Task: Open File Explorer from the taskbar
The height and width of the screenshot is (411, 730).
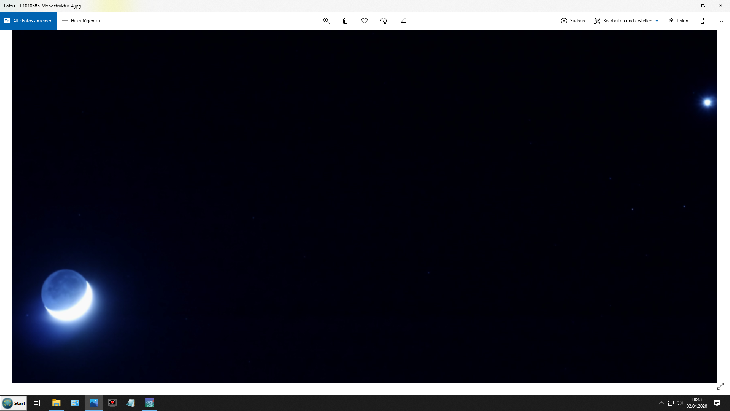Action: click(x=56, y=403)
